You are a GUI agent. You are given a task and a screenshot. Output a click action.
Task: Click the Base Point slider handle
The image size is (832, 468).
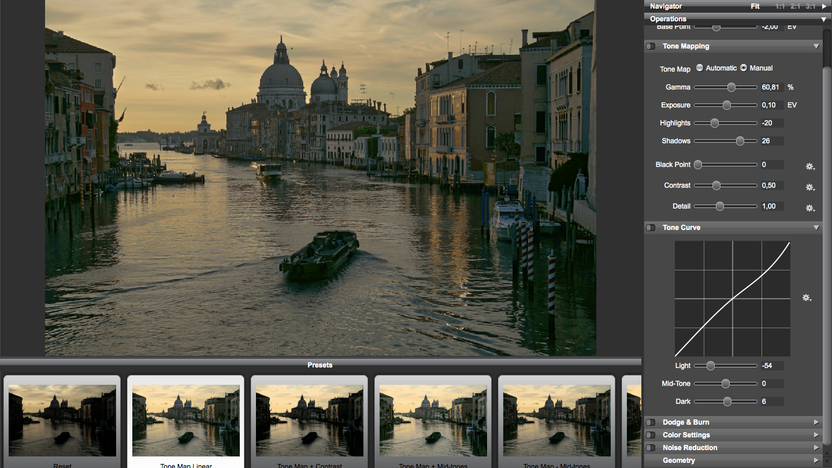click(x=716, y=27)
